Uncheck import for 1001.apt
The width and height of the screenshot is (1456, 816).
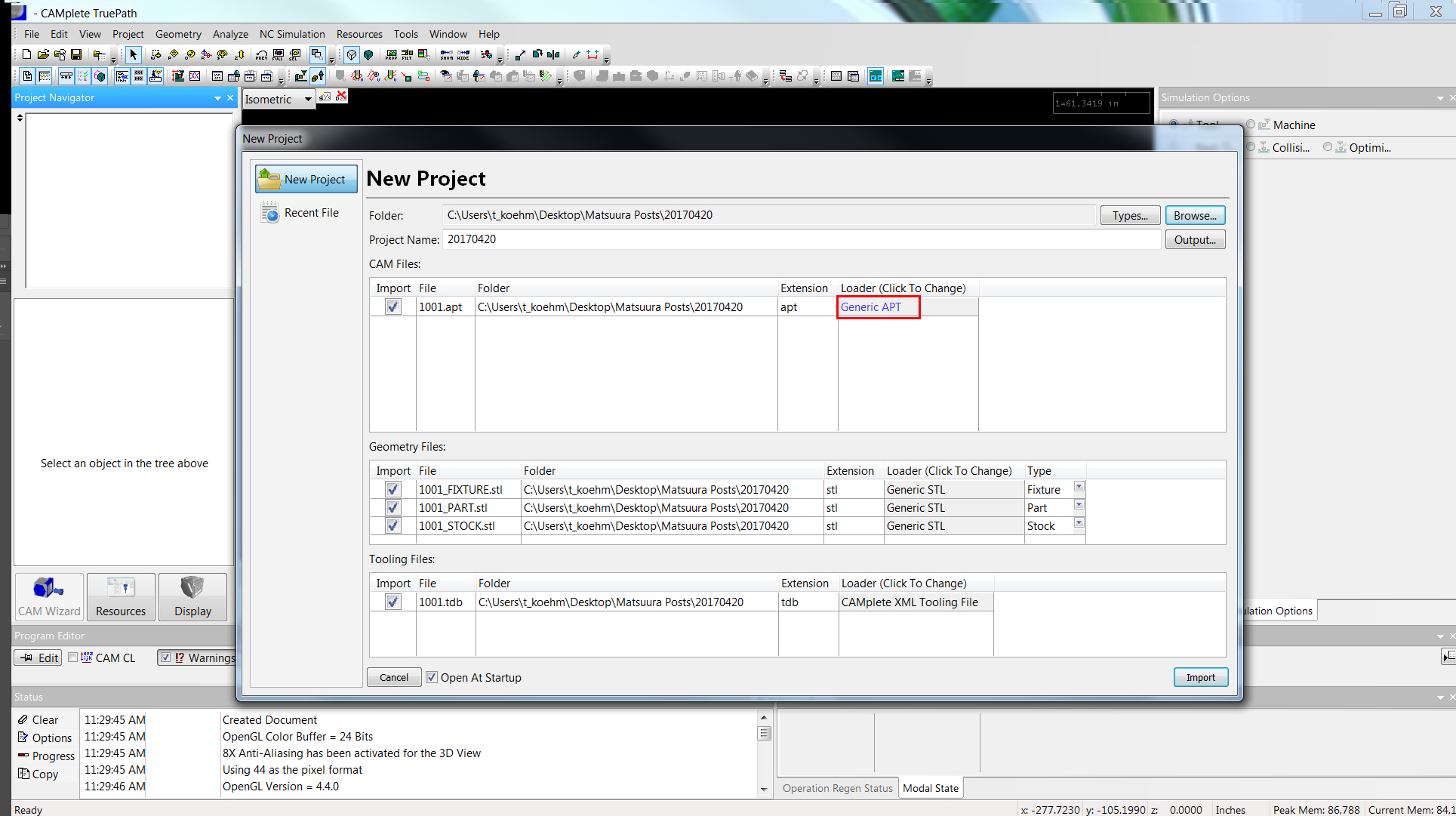pos(392,306)
